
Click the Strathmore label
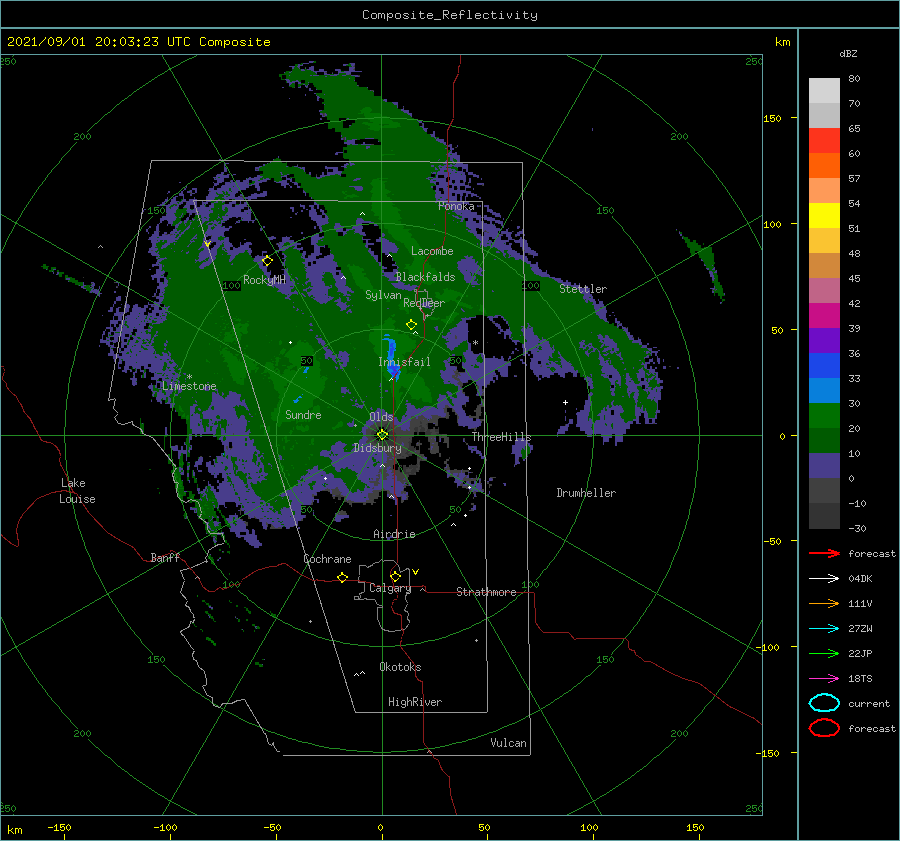[x=486, y=592]
